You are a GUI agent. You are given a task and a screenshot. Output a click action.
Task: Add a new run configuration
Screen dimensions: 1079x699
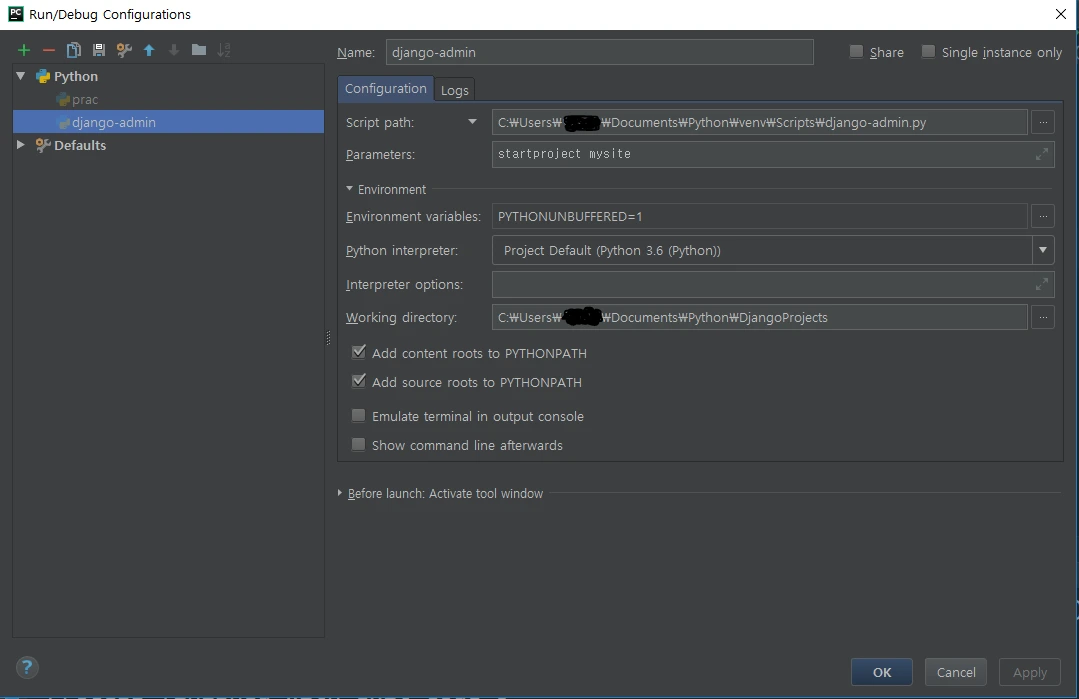(24, 50)
